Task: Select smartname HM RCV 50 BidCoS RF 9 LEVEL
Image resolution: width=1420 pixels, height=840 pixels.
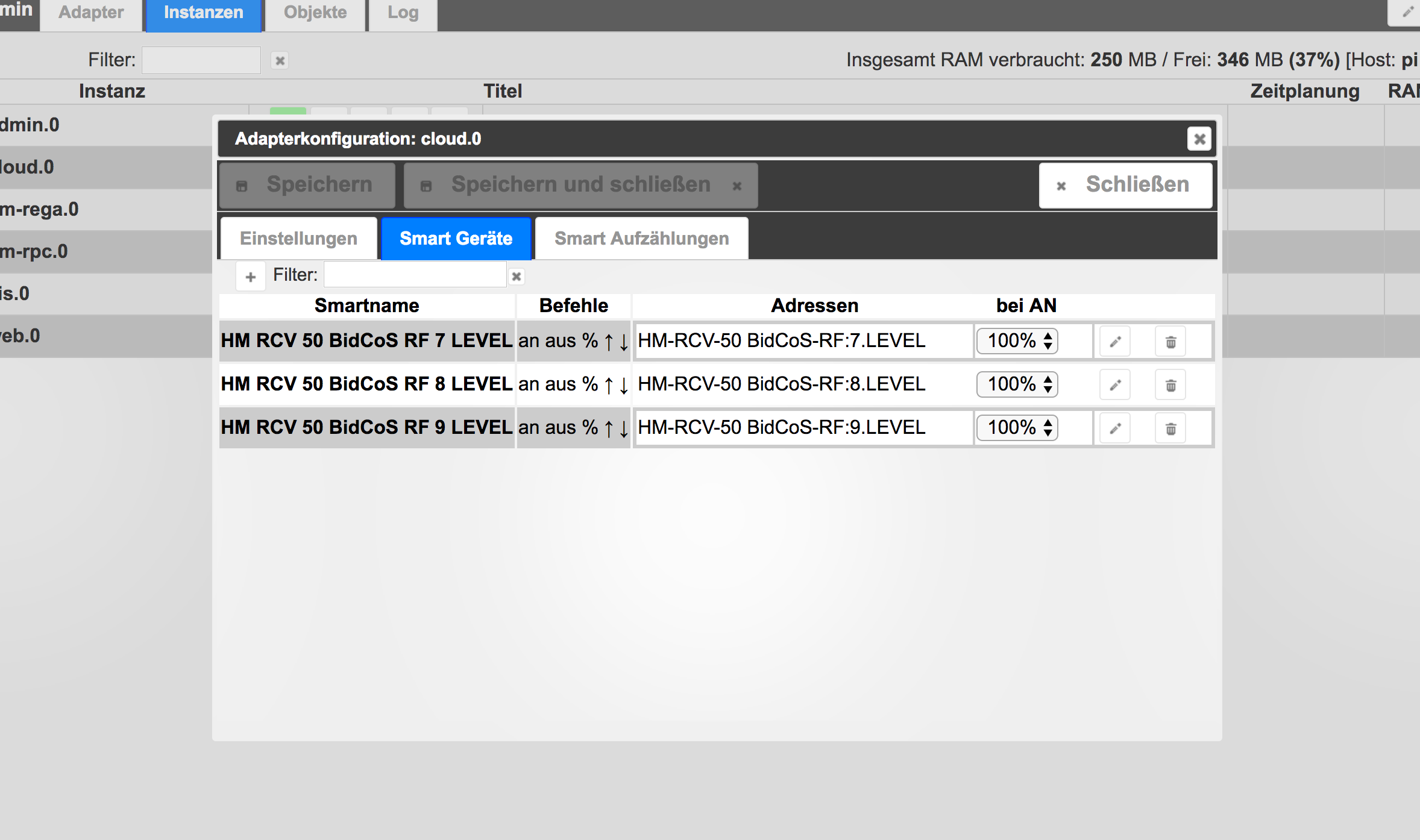Action: 366,428
